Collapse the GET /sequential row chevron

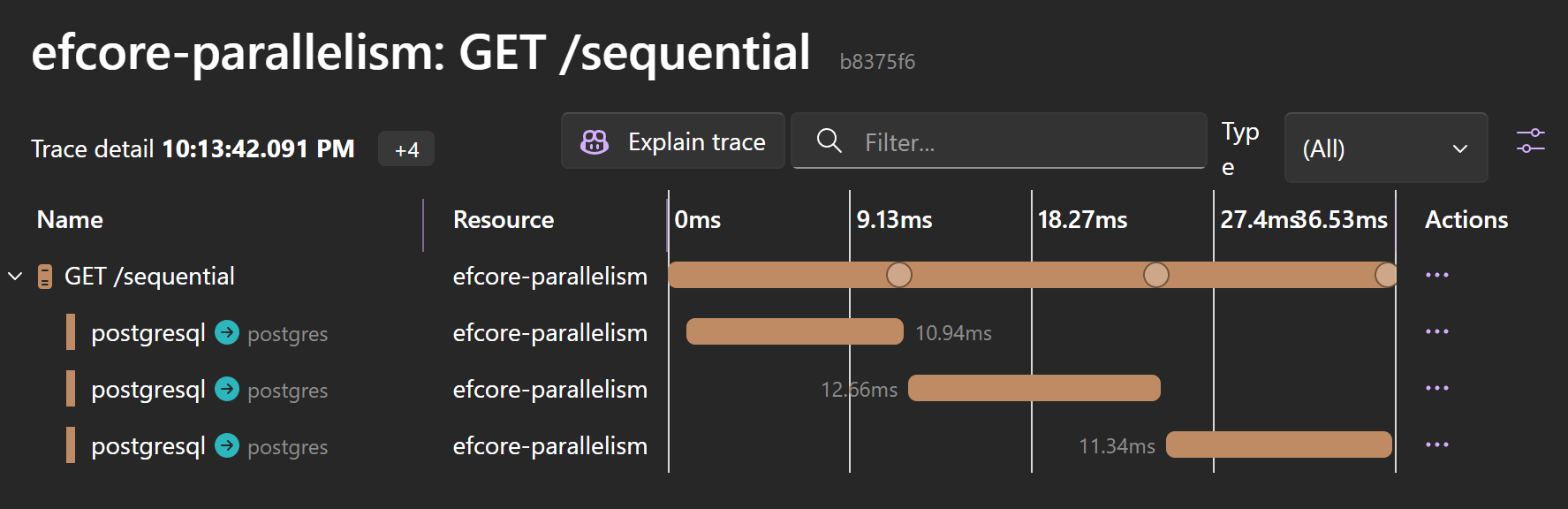pos(15,276)
